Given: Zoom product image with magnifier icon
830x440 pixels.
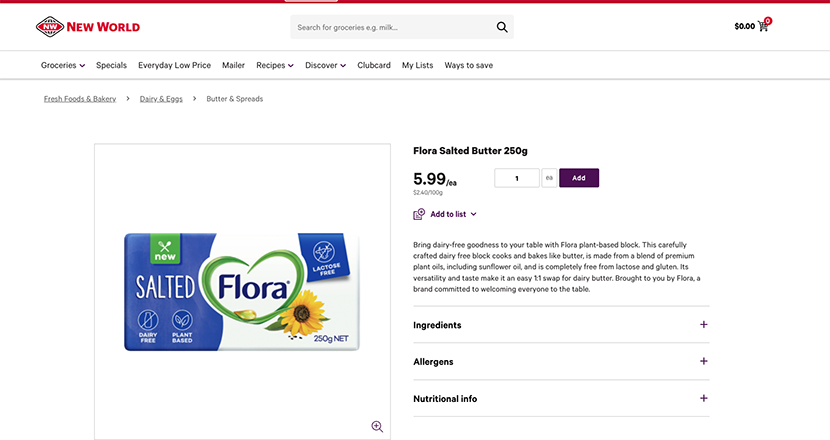Looking at the screenshot, I should pos(377,426).
